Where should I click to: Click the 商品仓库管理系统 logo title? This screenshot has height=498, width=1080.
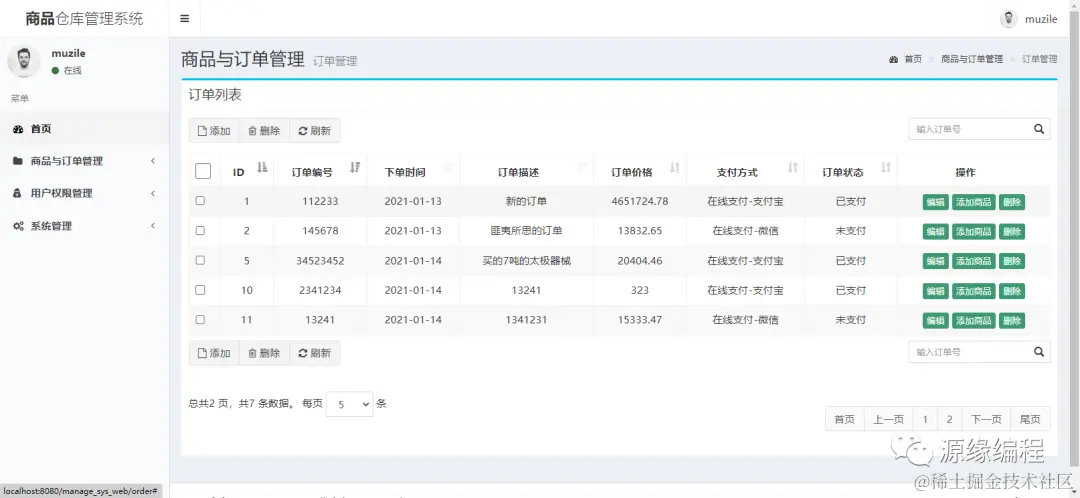point(84,19)
